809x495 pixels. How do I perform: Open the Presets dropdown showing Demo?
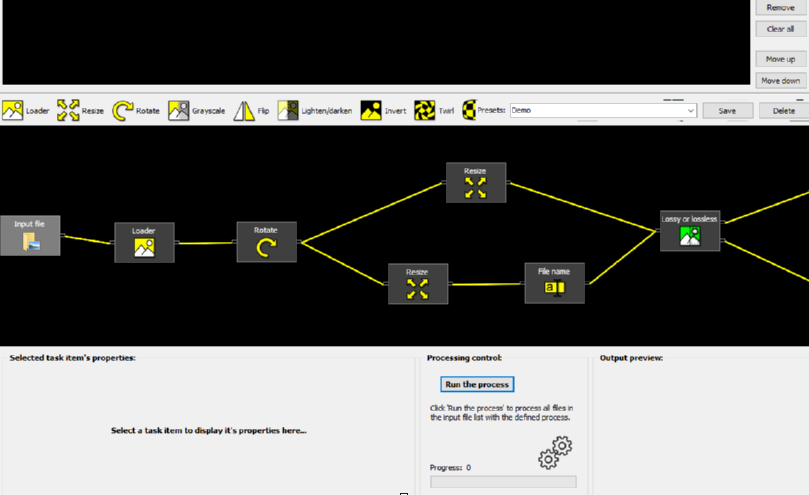(603, 110)
